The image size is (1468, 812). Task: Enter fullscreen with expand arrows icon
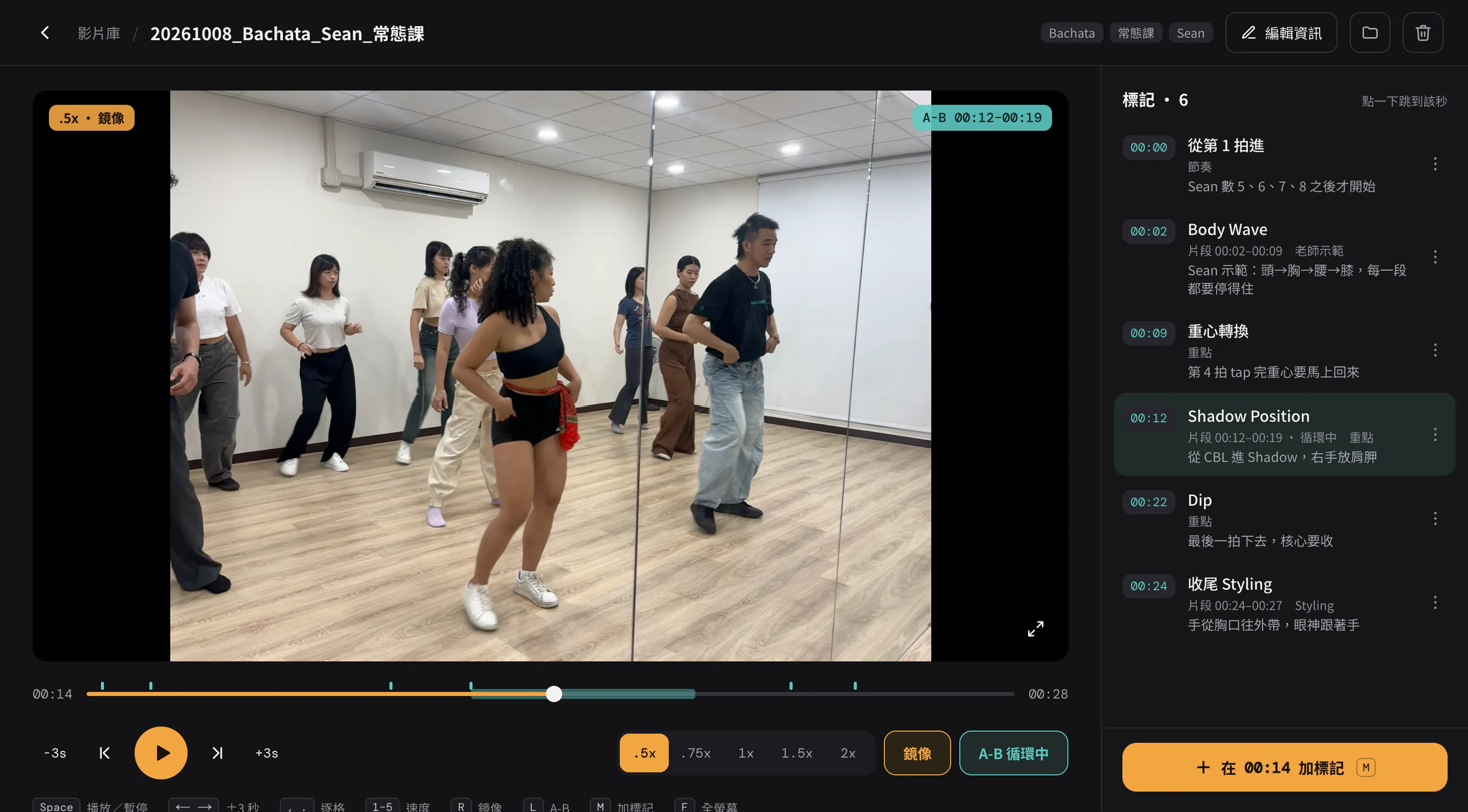[1035, 629]
